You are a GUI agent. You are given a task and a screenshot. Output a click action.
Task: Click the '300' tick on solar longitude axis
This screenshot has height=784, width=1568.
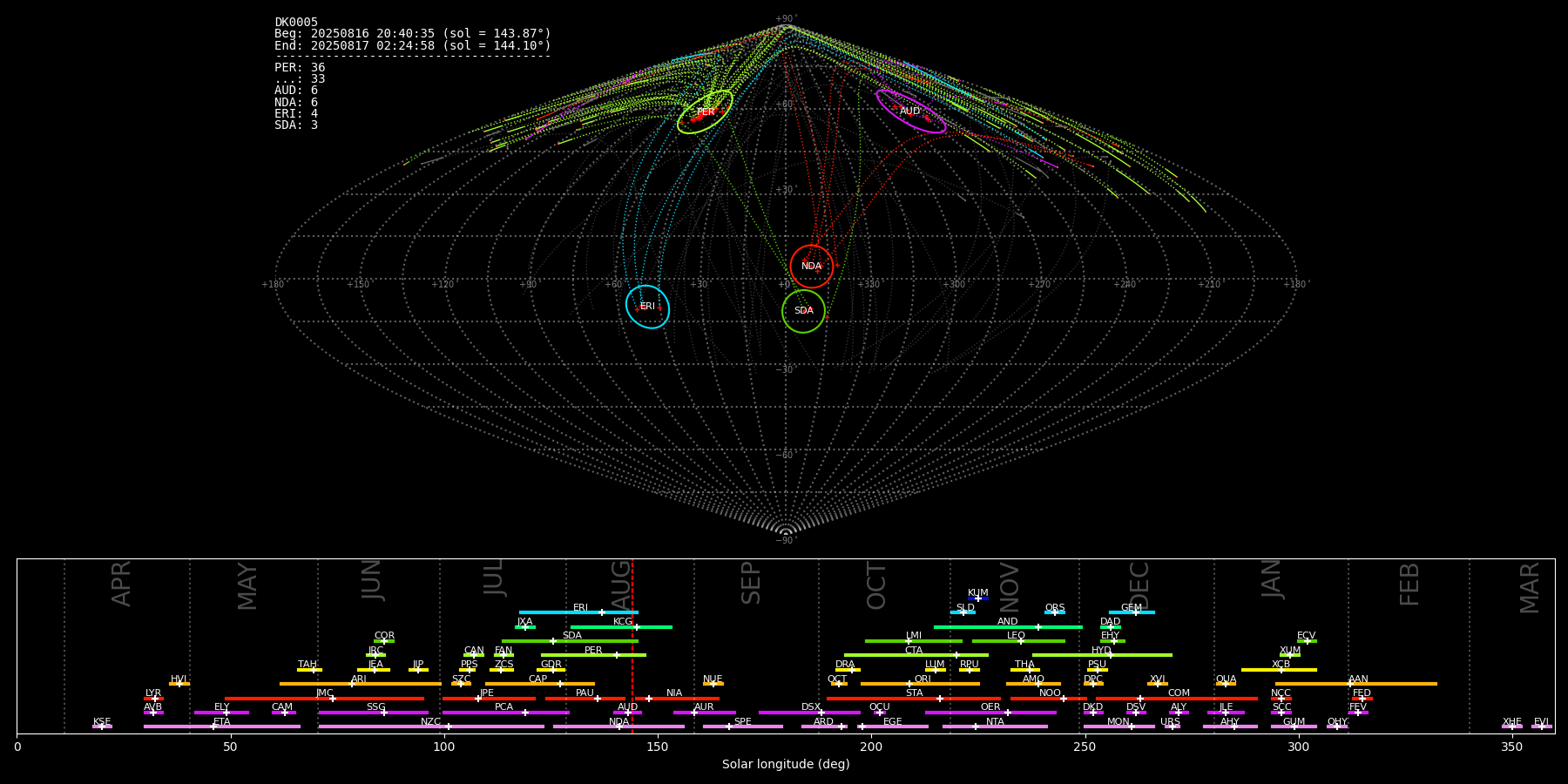(1298, 747)
